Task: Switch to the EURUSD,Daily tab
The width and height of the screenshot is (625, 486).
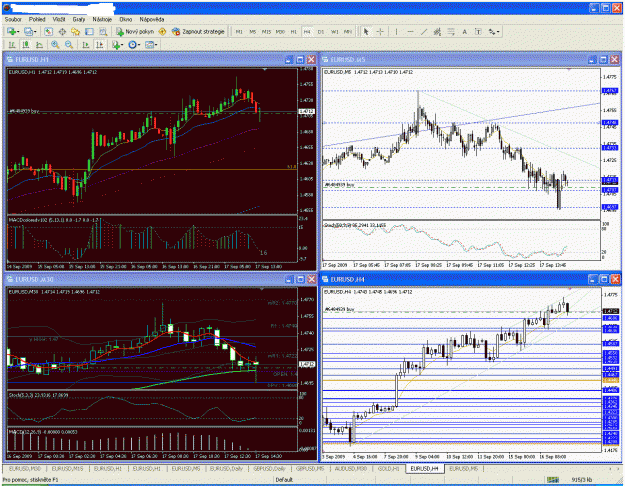Action: (226, 469)
